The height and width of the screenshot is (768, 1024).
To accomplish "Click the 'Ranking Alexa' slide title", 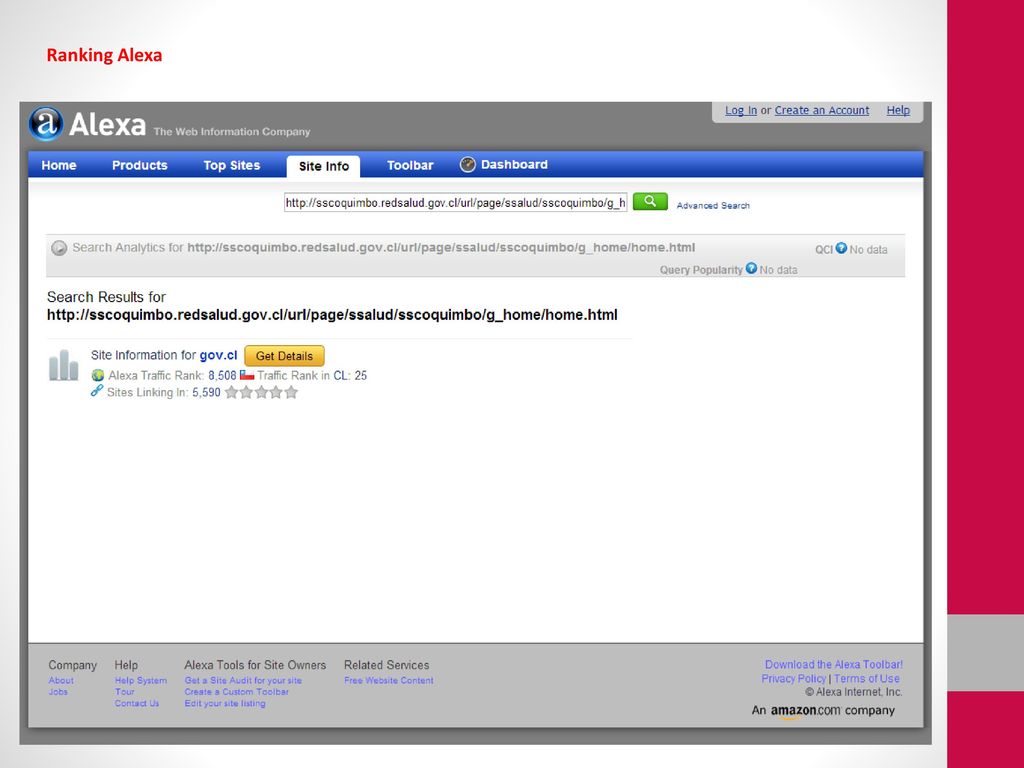I will pyautogui.click(x=104, y=55).
